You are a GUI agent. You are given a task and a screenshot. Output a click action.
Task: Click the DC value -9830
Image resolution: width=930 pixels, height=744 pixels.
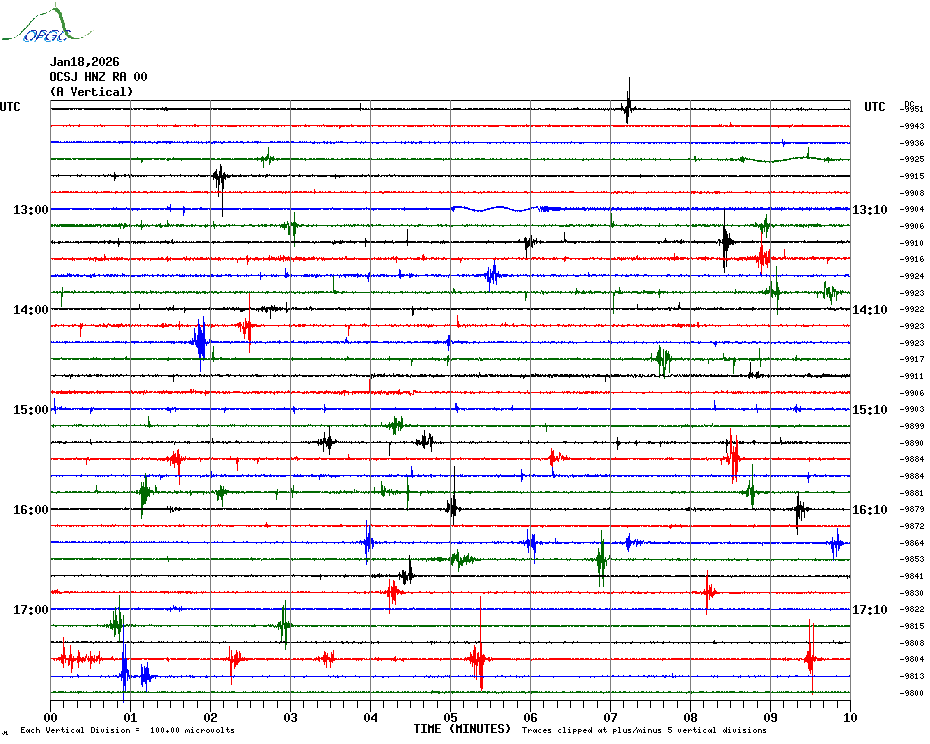tap(912, 593)
